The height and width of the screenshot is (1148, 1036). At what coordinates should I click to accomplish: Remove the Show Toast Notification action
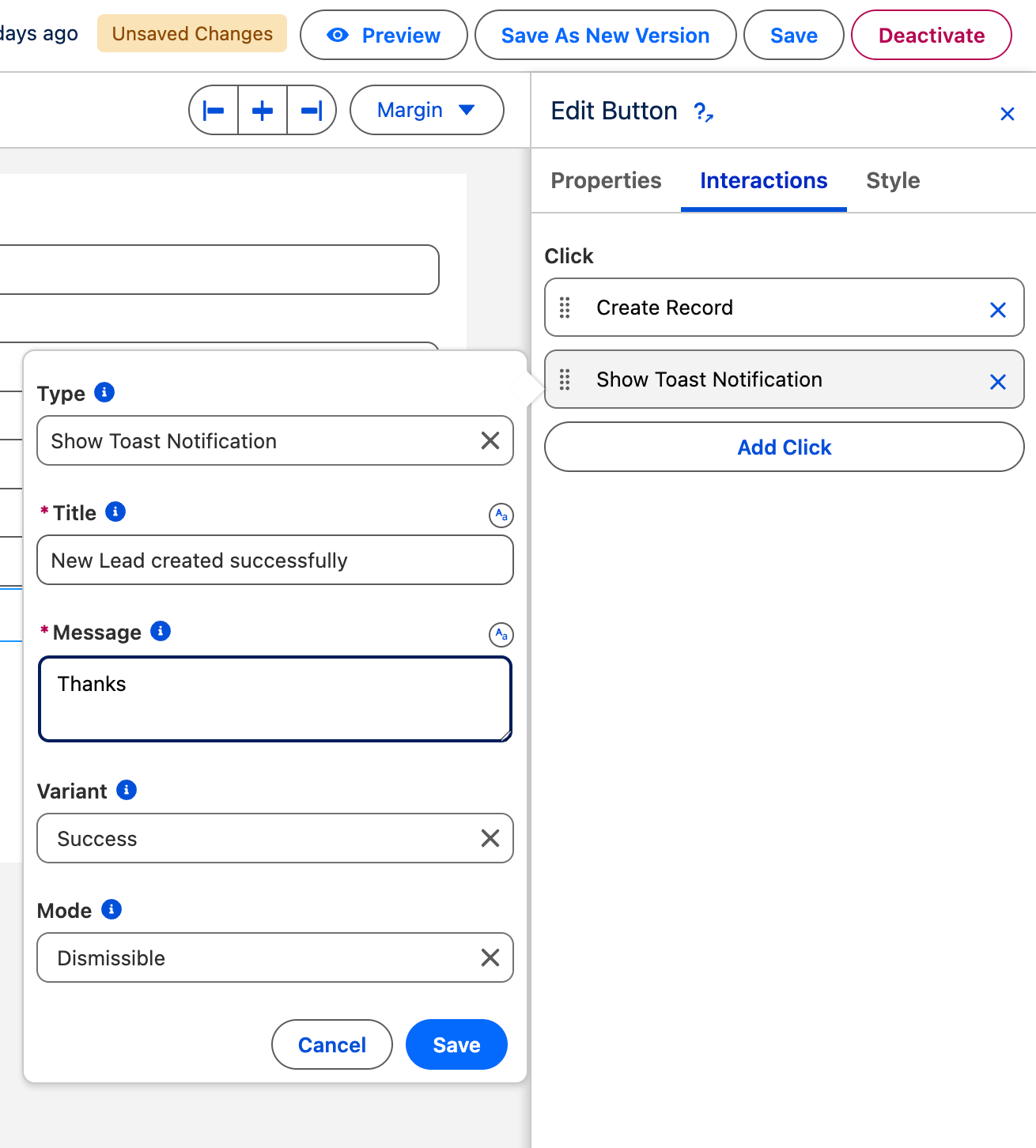pos(998,382)
